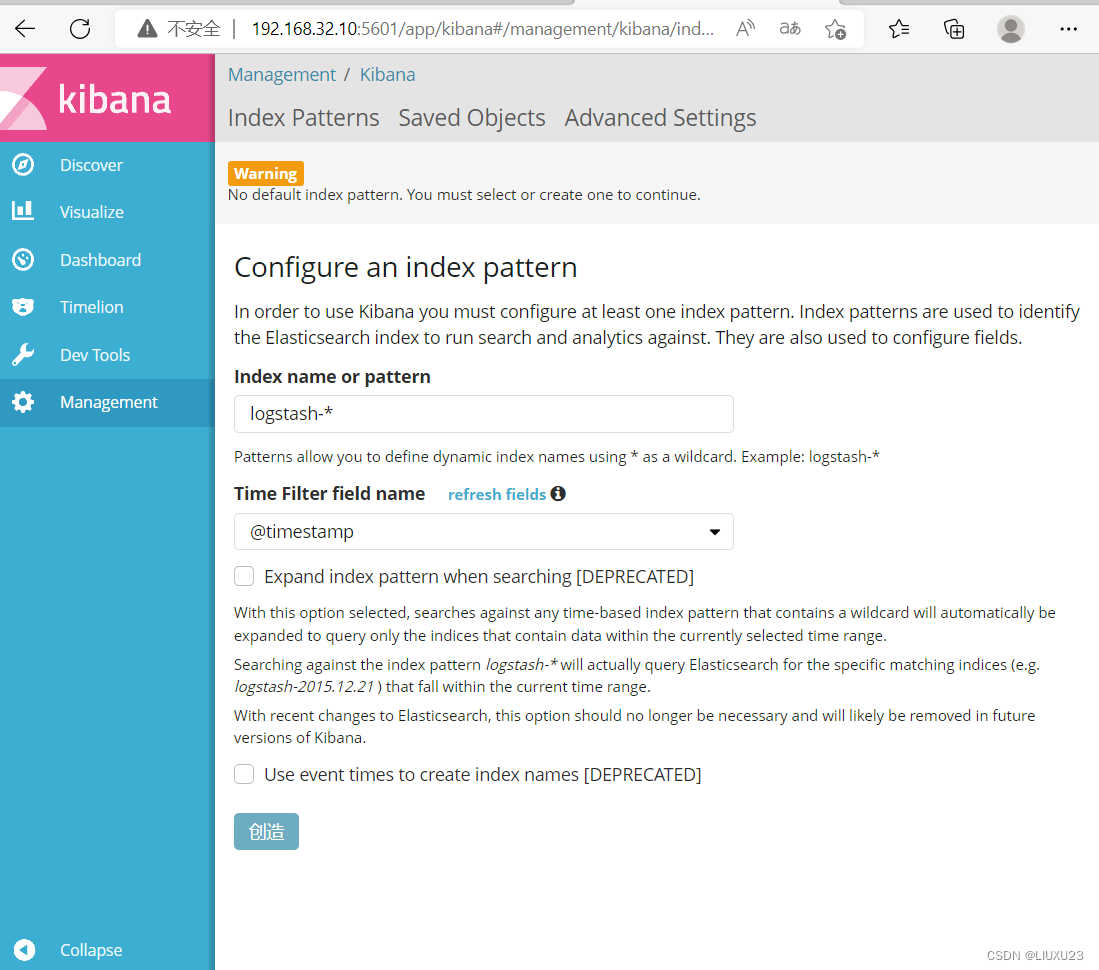Viewport: 1099px width, 970px height.
Task: Click the 不安全 security label
Action: (x=193, y=29)
